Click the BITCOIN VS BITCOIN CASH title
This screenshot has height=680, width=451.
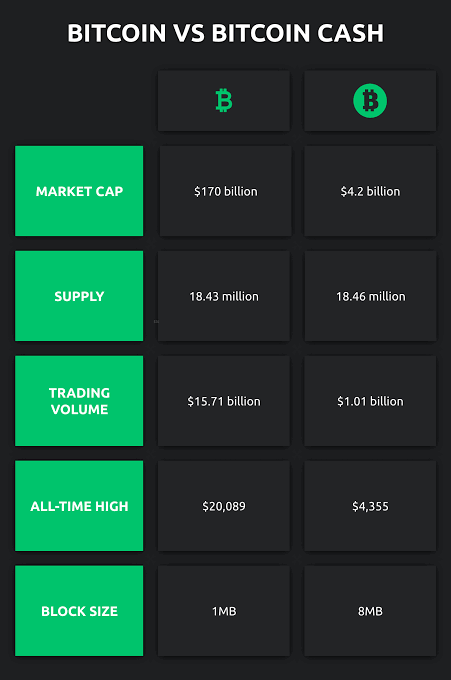(226, 33)
